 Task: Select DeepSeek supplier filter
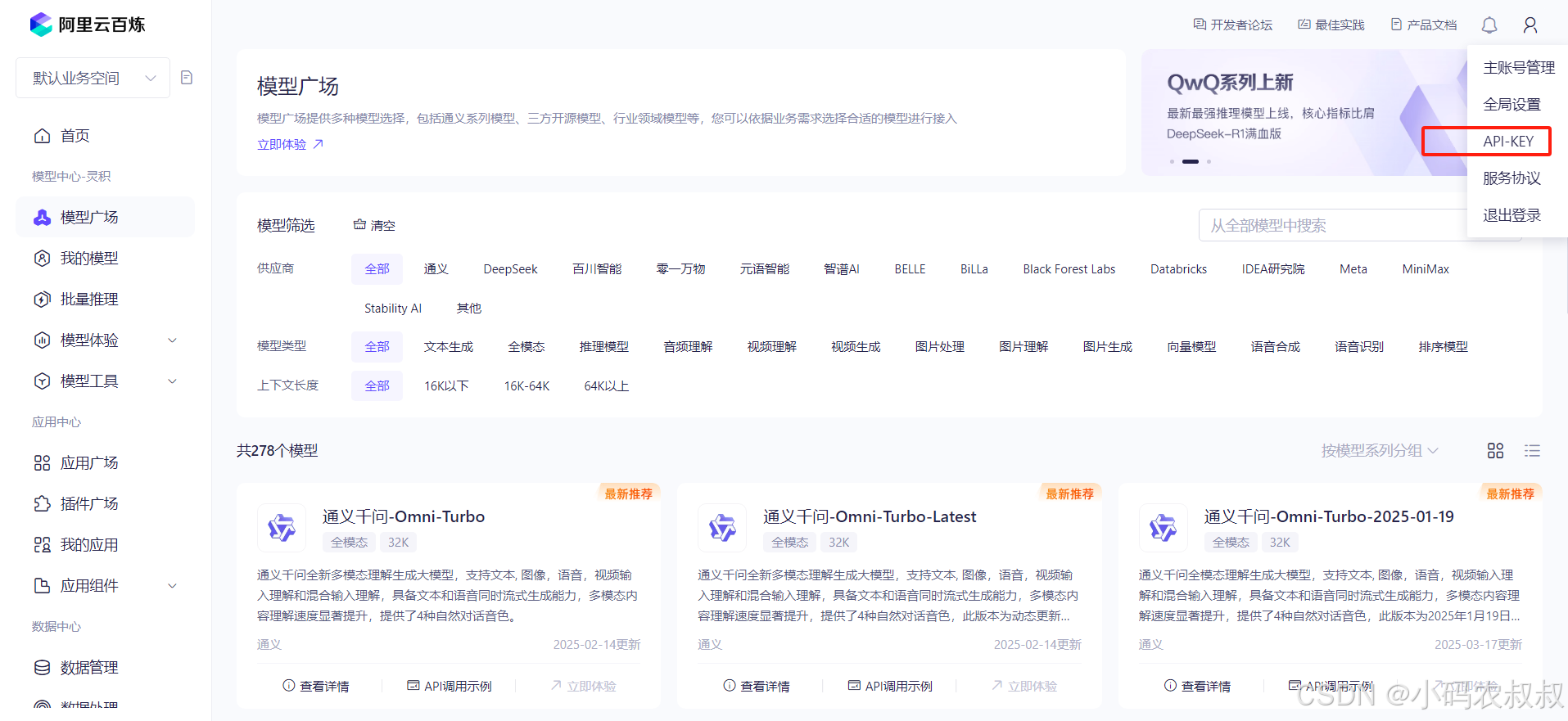pos(510,269)
